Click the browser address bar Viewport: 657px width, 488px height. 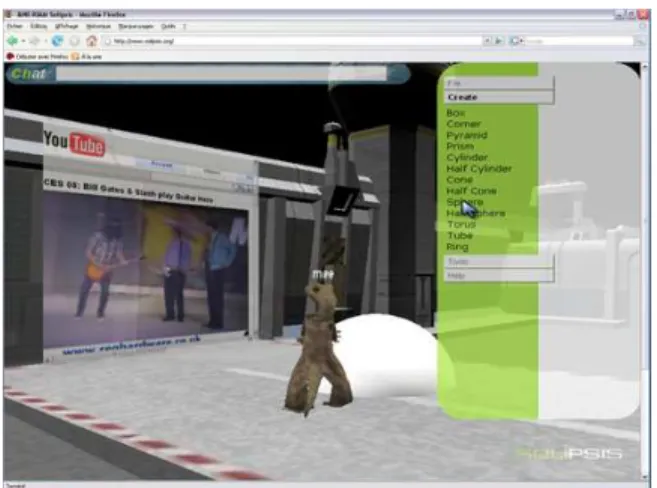(293, 41)
